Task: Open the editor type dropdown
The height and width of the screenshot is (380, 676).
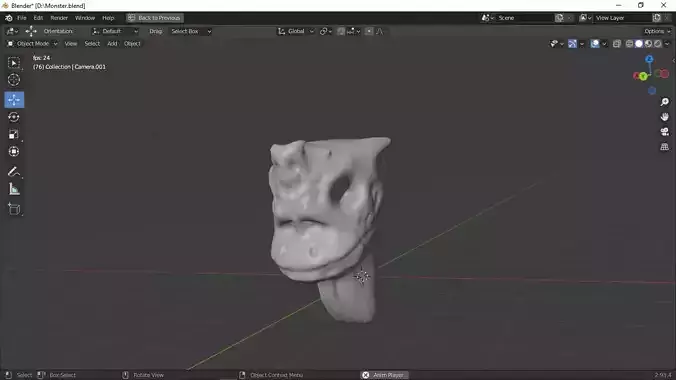Action: pos(12,31)
